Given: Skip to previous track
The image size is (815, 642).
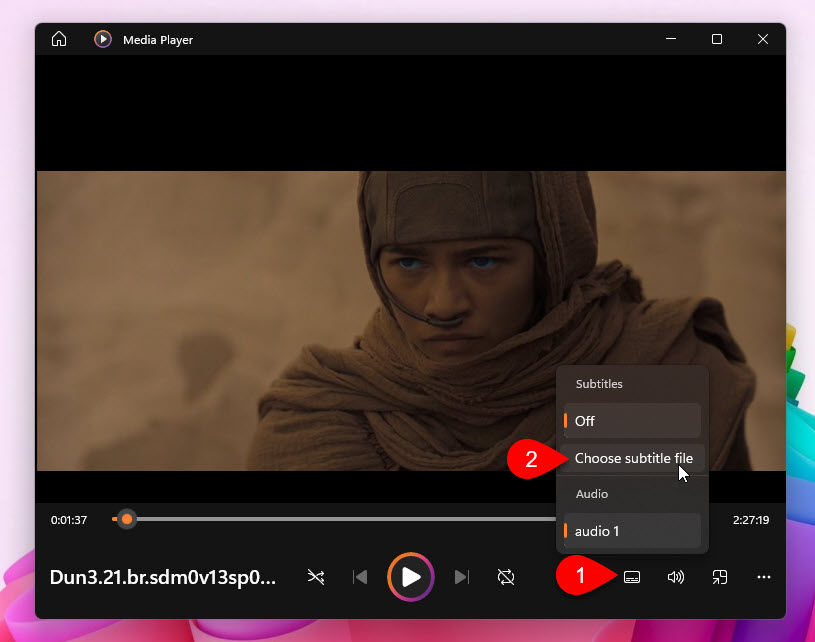Looking at the screenshot, I should point(360,577).
